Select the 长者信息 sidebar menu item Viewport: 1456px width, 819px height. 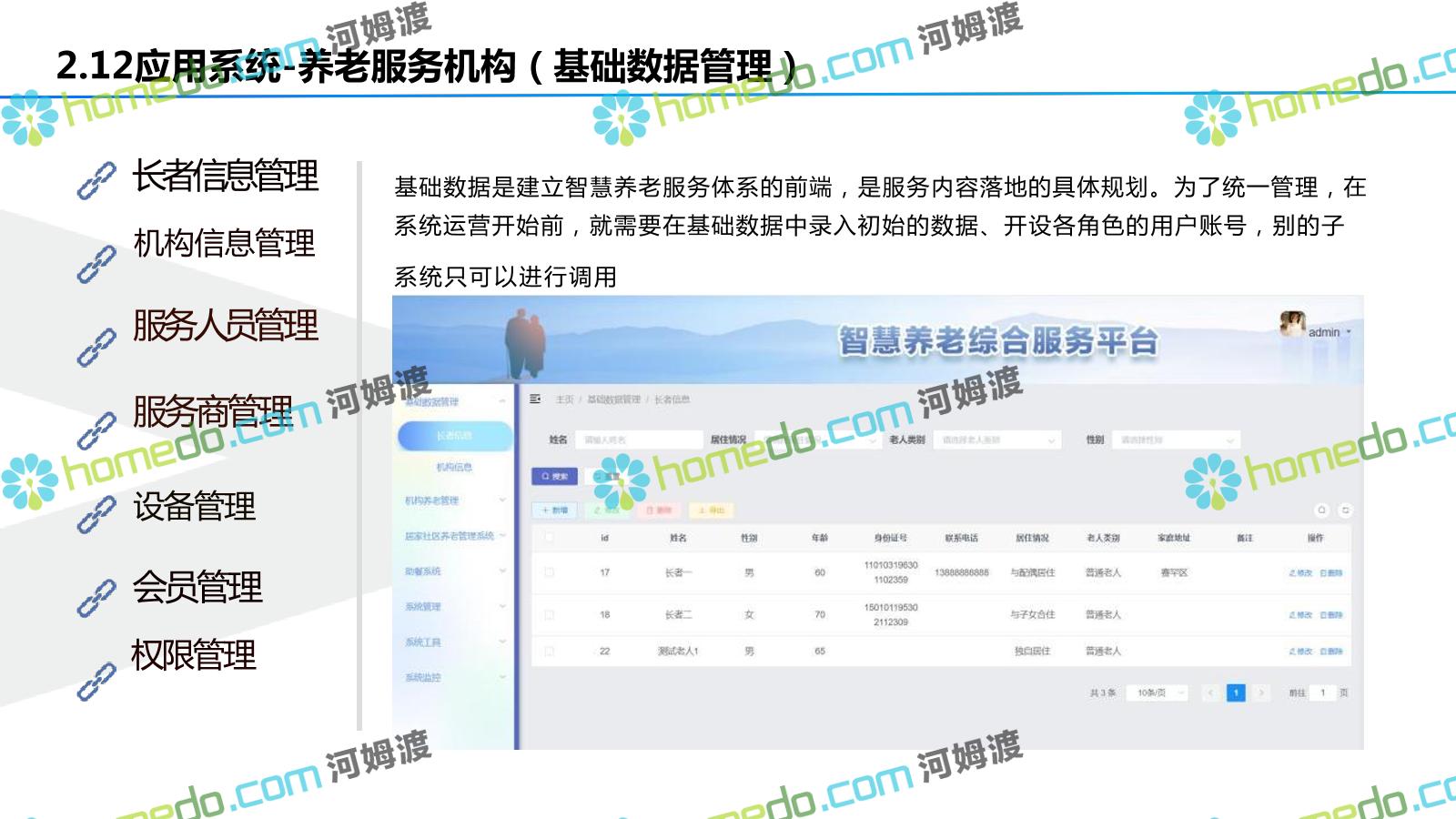click(454, 436)
